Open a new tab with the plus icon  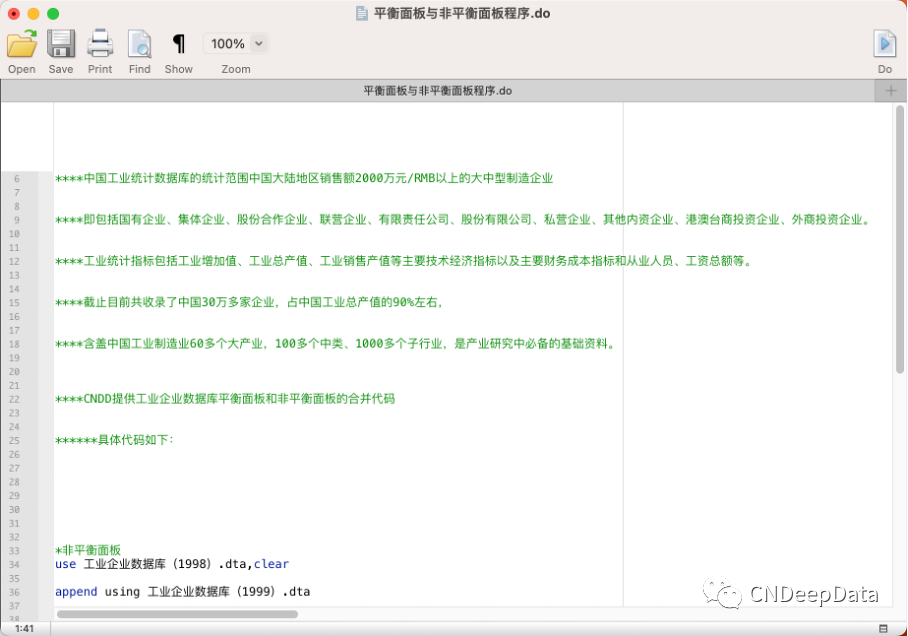pyautogui.click(x=890, y=90)
